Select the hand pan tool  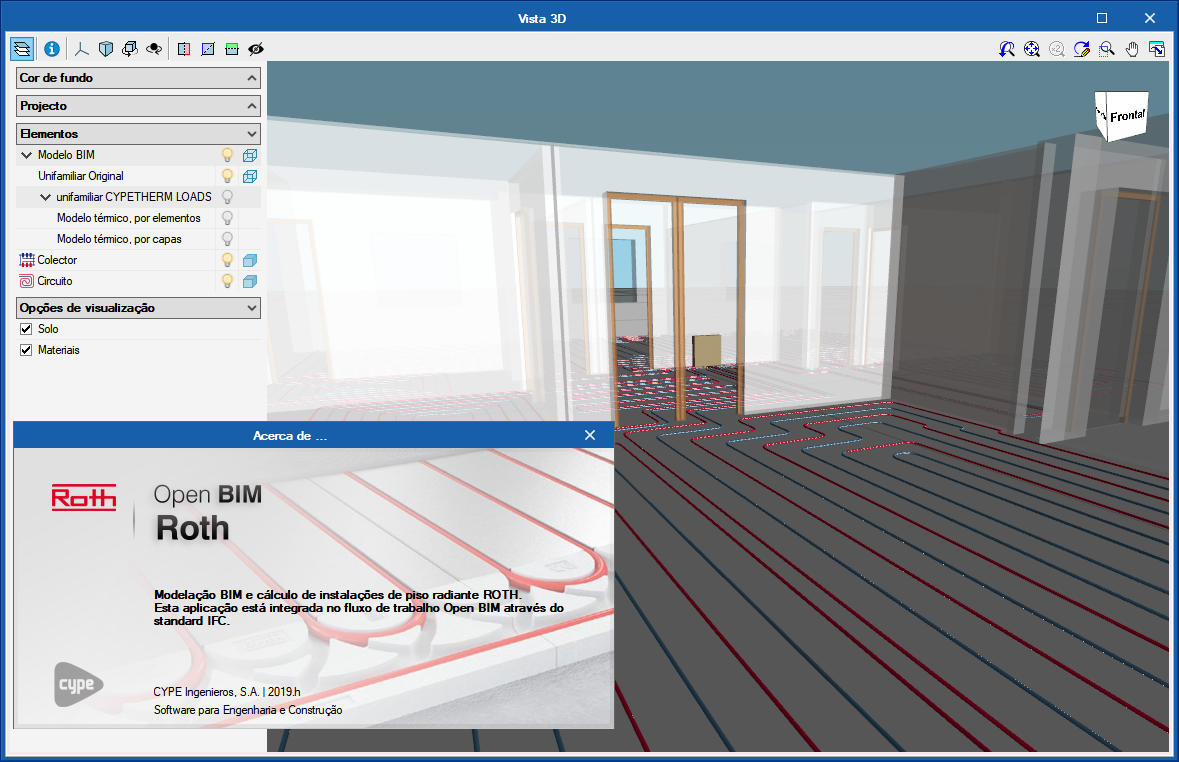[1132, 49]
